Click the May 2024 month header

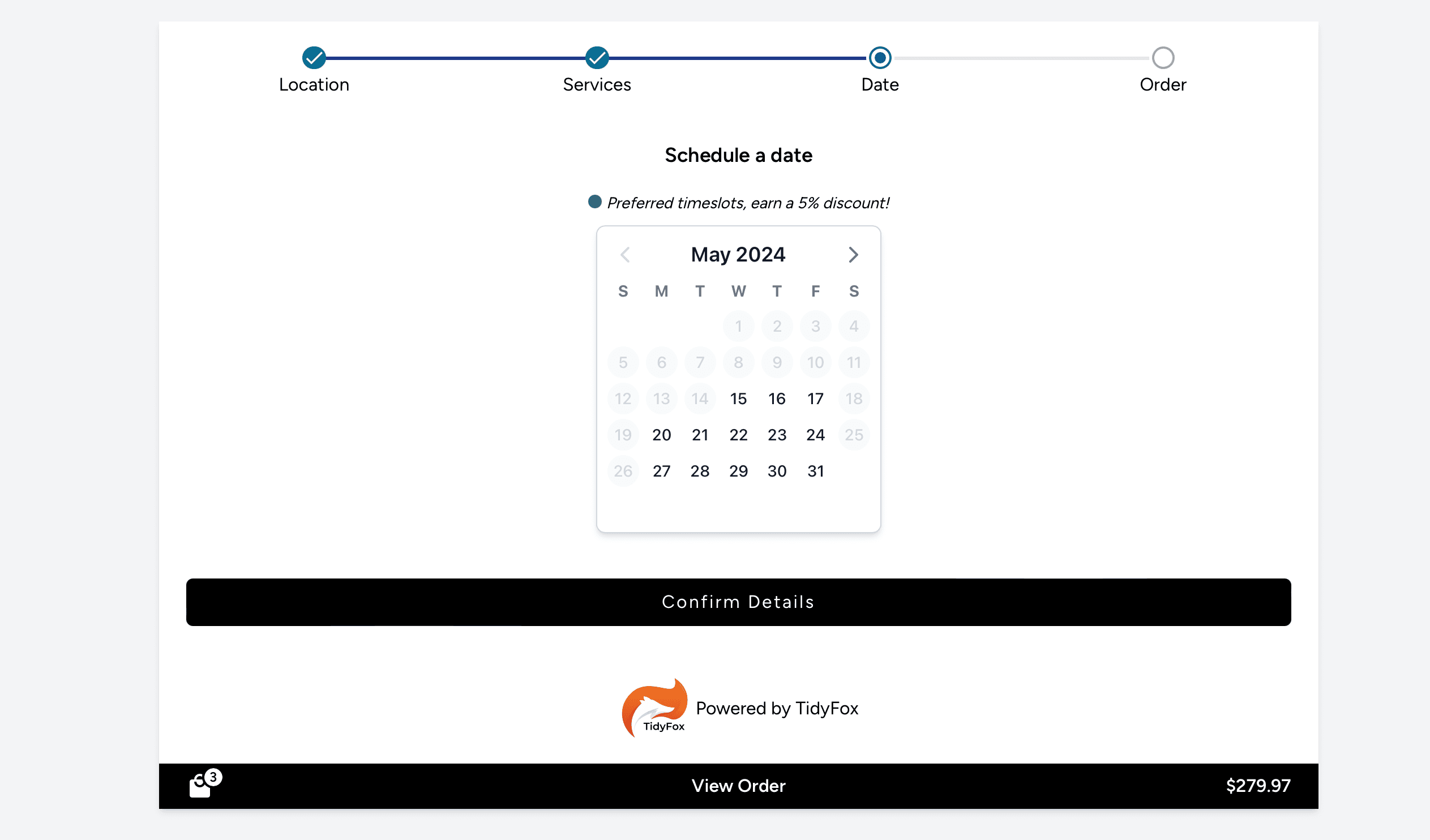738,254
